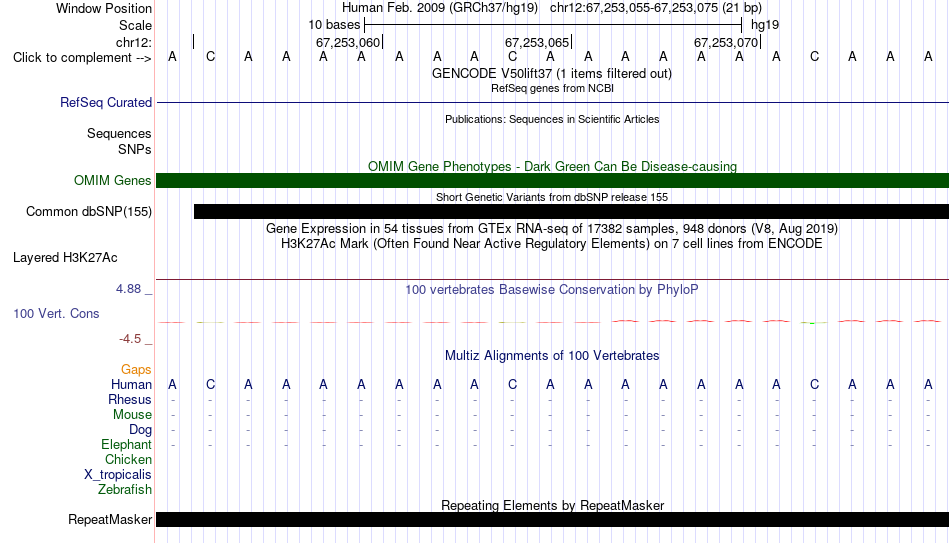Click 'Repeating Elements by RepeatMasker' title
Image resolution: width=950 pixels, height=543 pixels.
click(x=553, y=505)
